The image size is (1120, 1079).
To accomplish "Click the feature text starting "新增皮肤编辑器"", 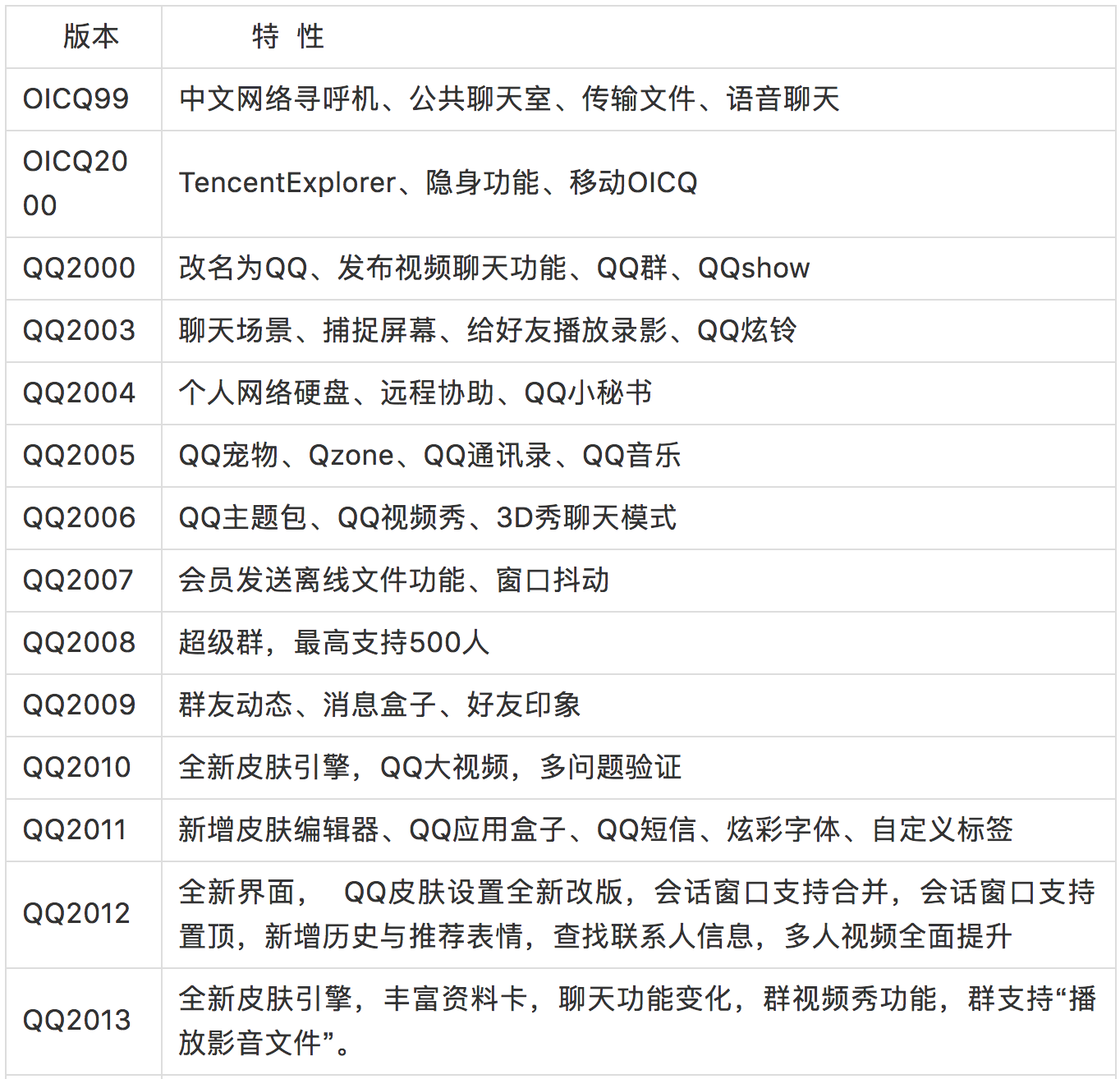I will pos(596,829).
